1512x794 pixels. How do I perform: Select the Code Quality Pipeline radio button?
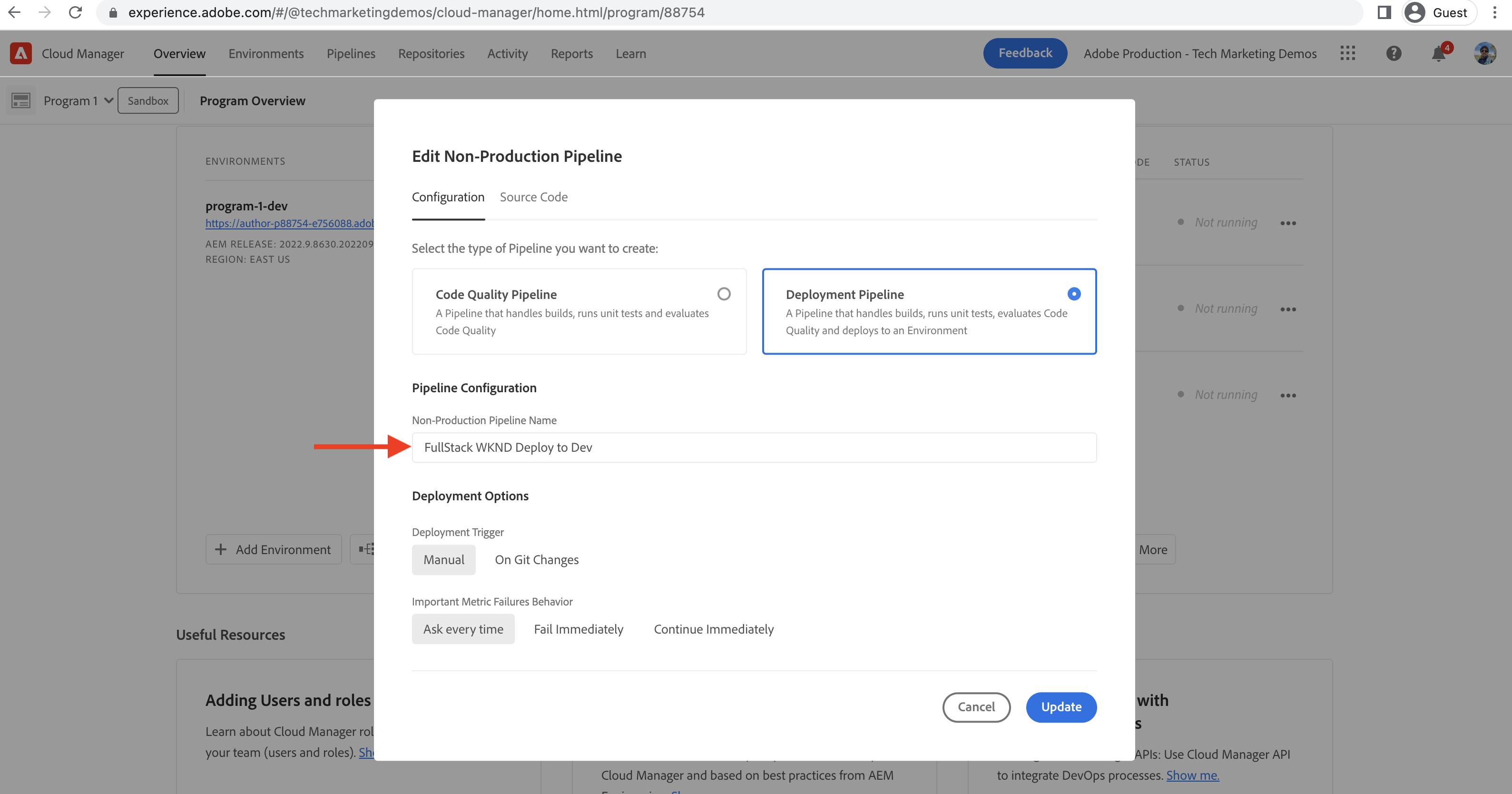point(724,294)
